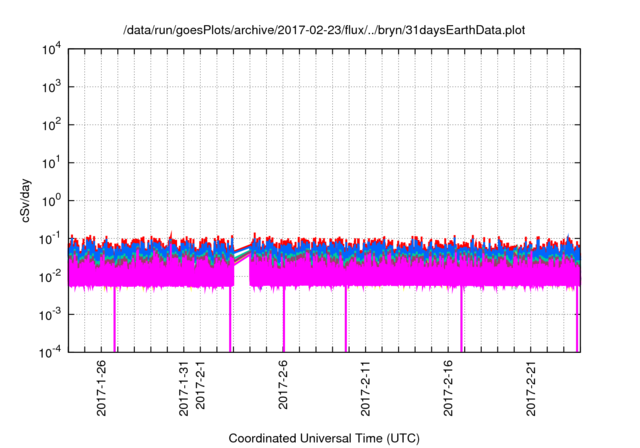Click the magenta downward spike nearest 2017-1-26

[115, 320]
